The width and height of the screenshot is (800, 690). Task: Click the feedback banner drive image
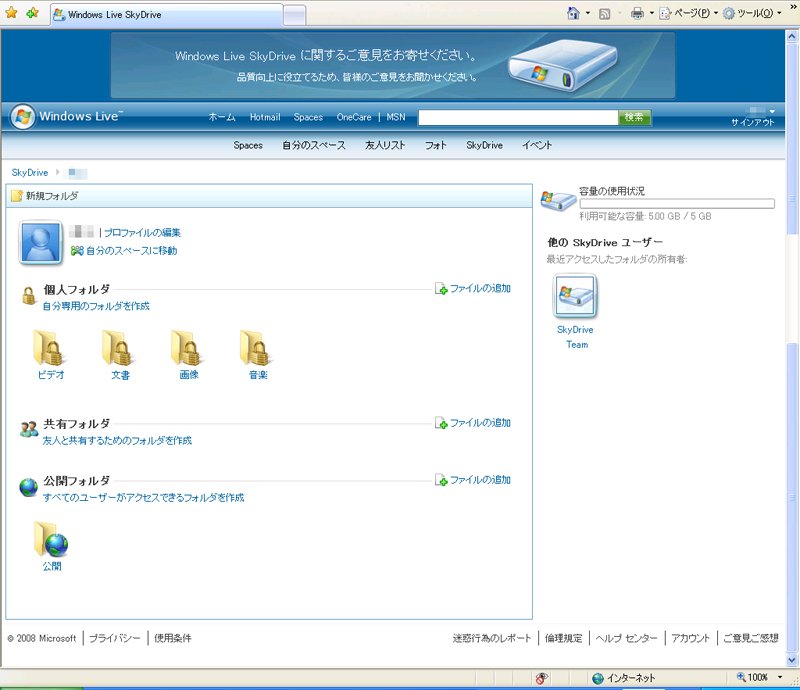[x=563, y=65]
